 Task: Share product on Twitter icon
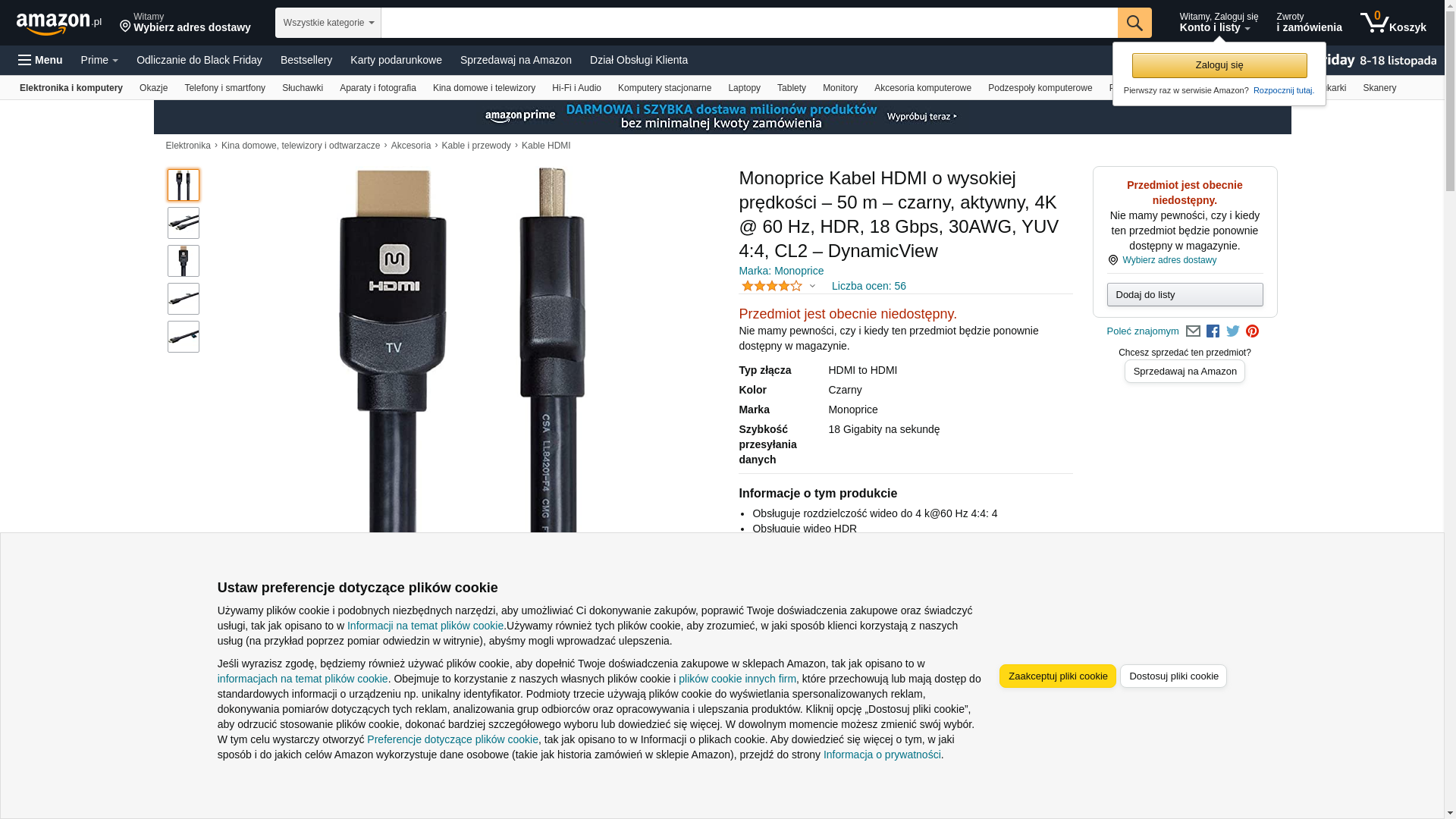click(x=1233, y=331)
